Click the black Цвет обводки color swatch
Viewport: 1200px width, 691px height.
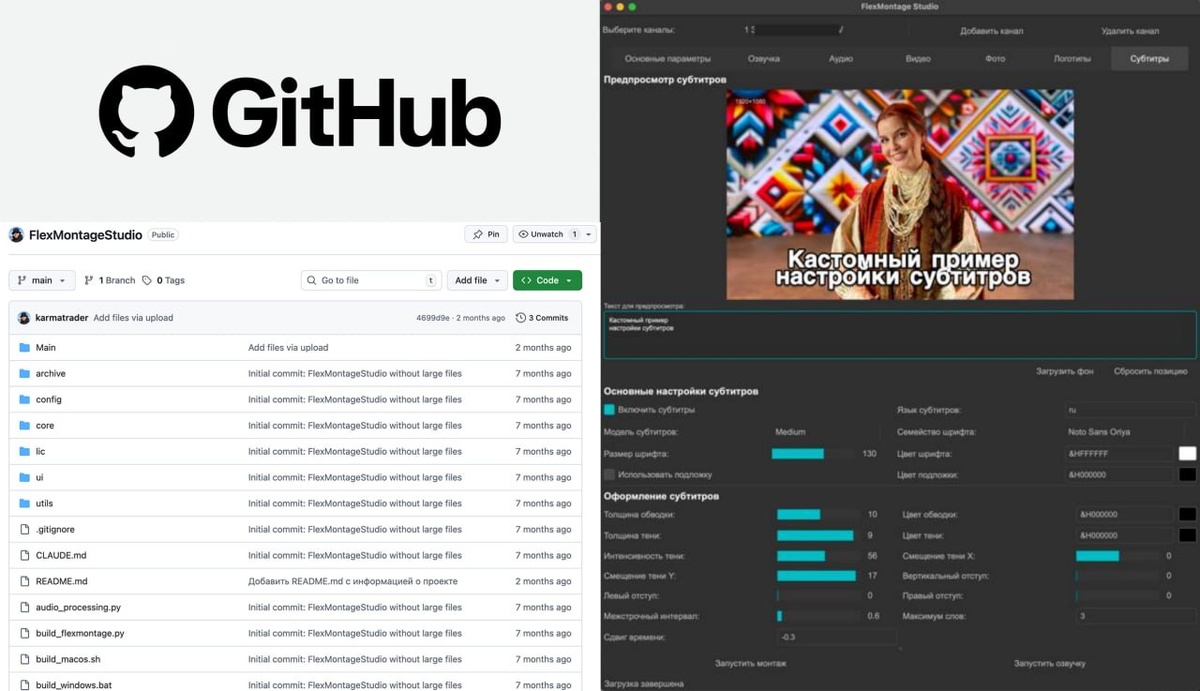(x=1187, y=515)
